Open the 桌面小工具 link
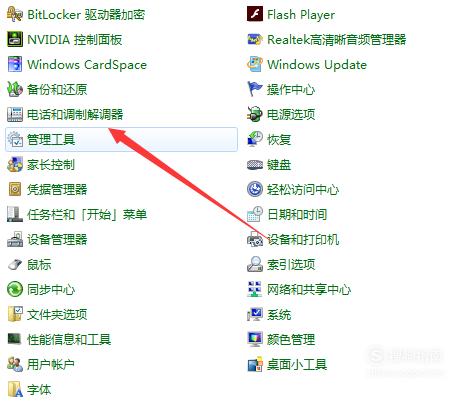The image size is (467, 402). (297, 364)
